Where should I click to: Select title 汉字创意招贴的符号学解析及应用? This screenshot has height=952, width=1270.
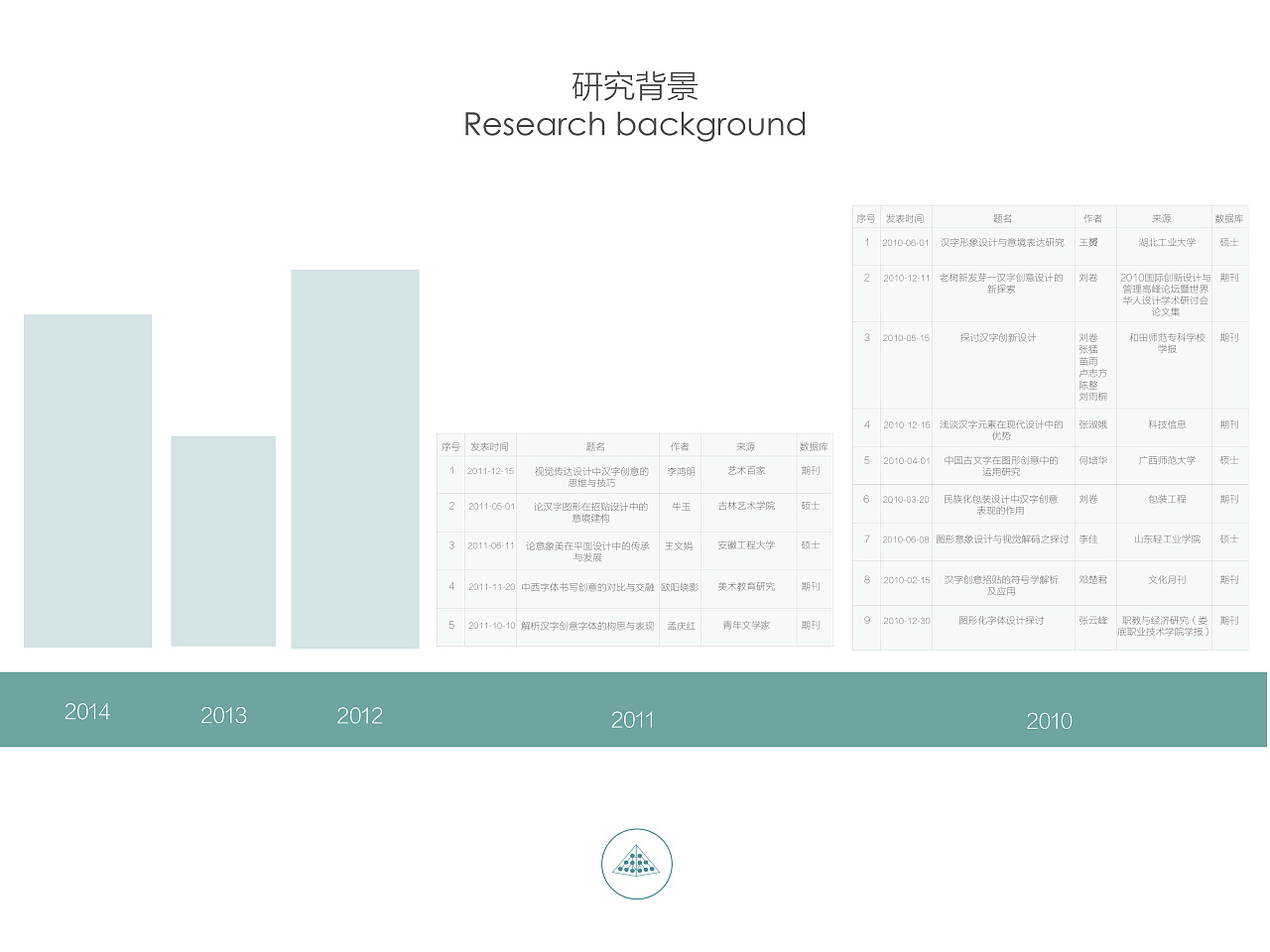(x=1001, y=585)
